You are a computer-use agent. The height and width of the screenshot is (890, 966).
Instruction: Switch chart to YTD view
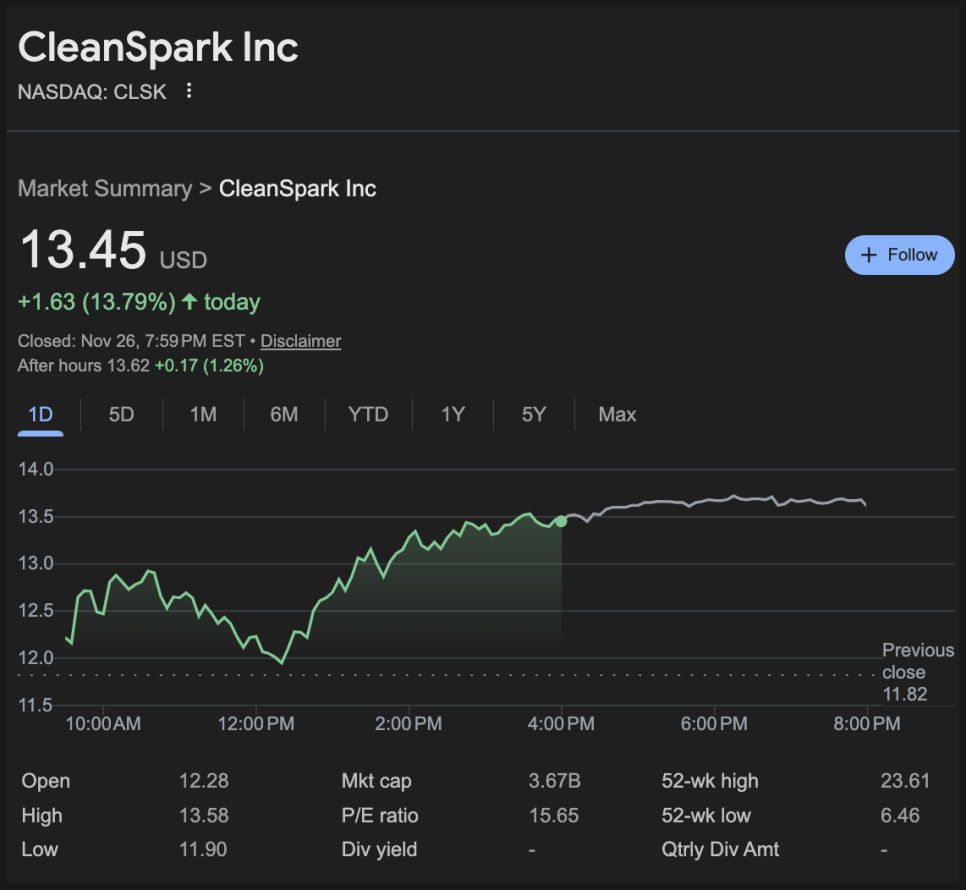[x=368, y=414]
